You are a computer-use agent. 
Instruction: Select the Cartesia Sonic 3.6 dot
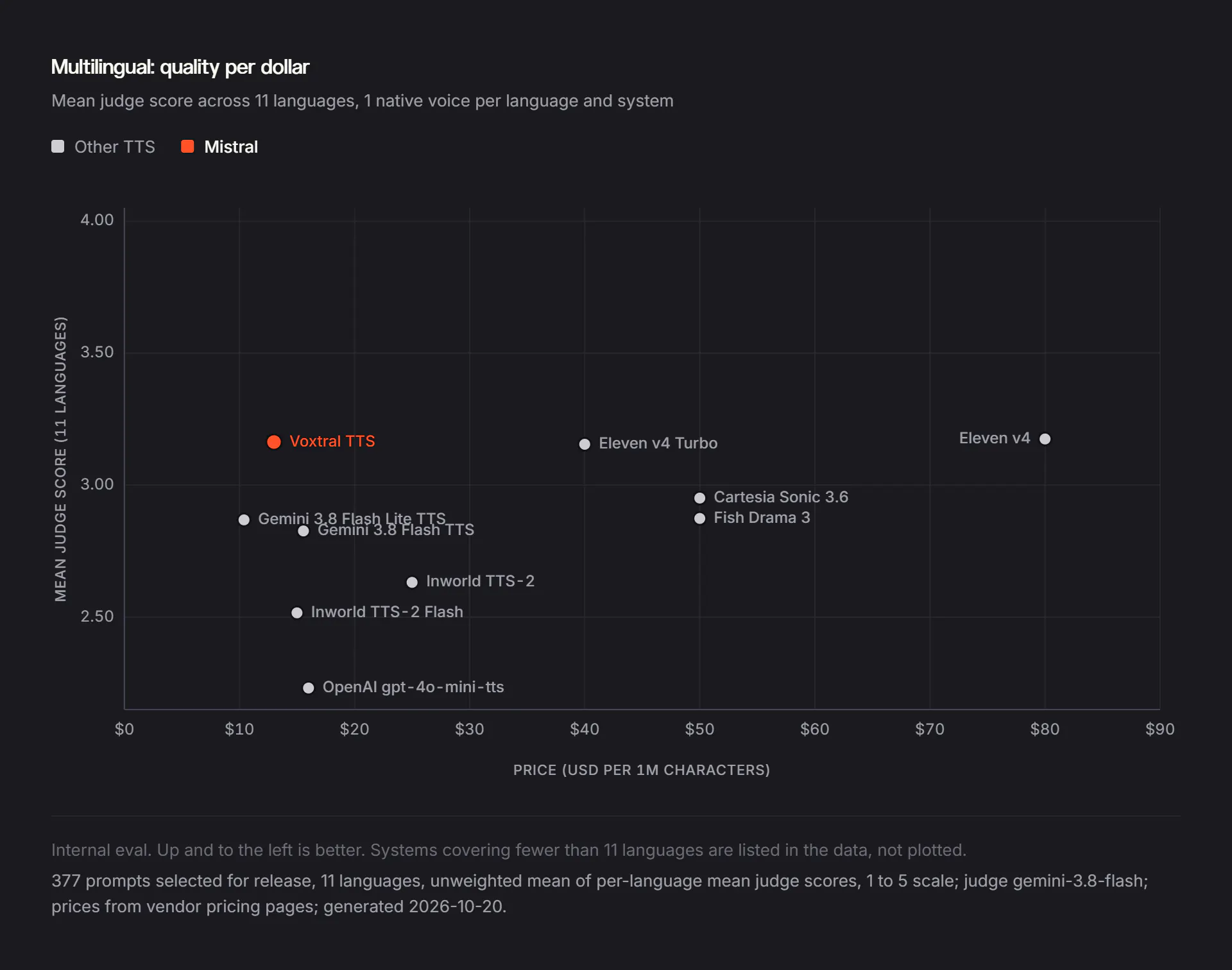click(x=699, y=498)
